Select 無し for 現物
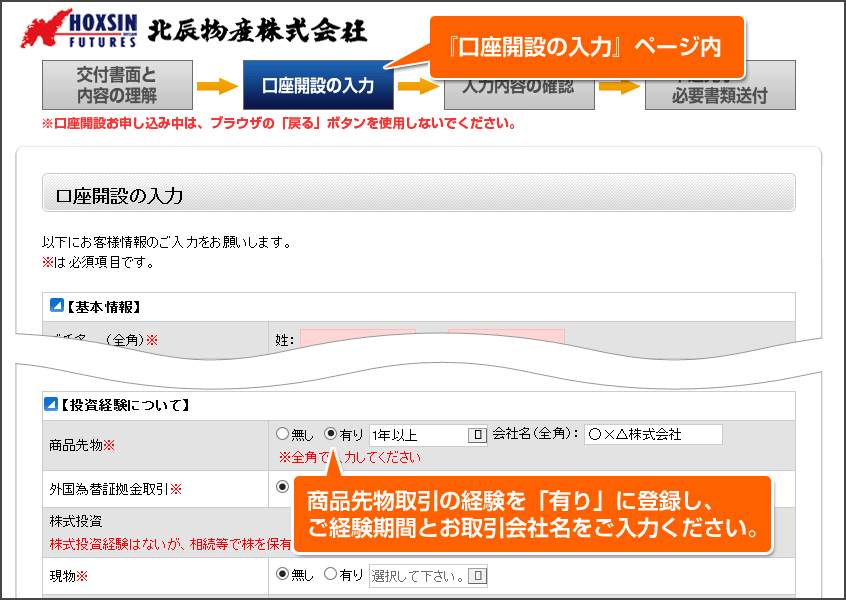 coord(282,575)
